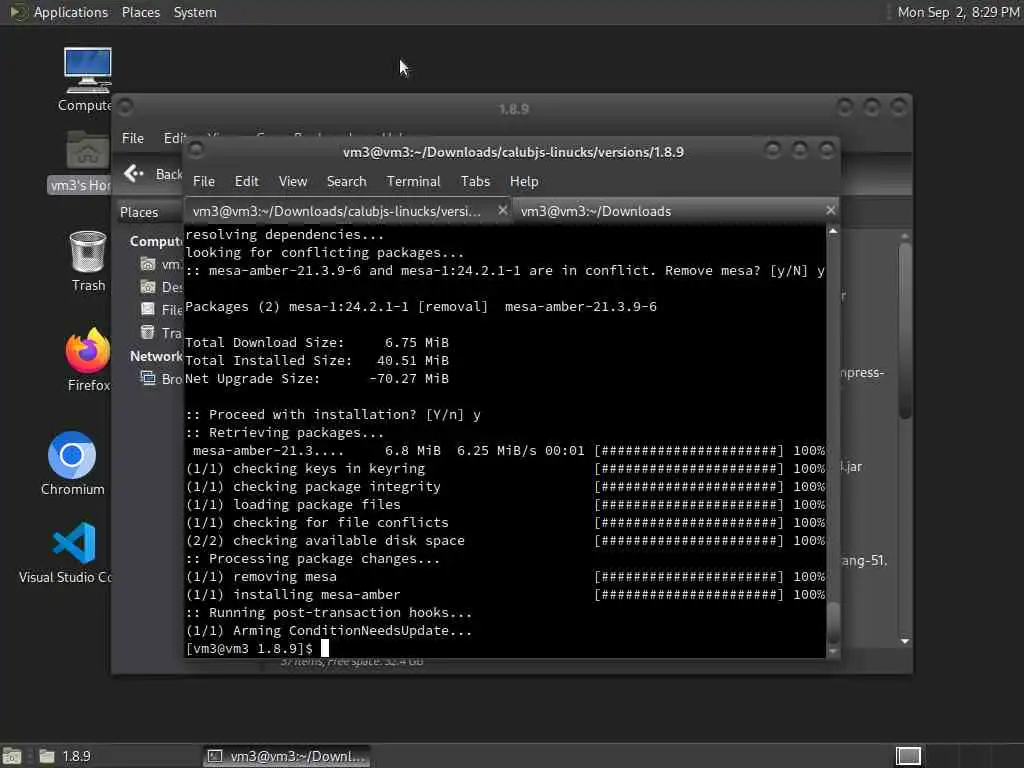
Task: Open the terminal Search menu
Action: click(346, 182)
